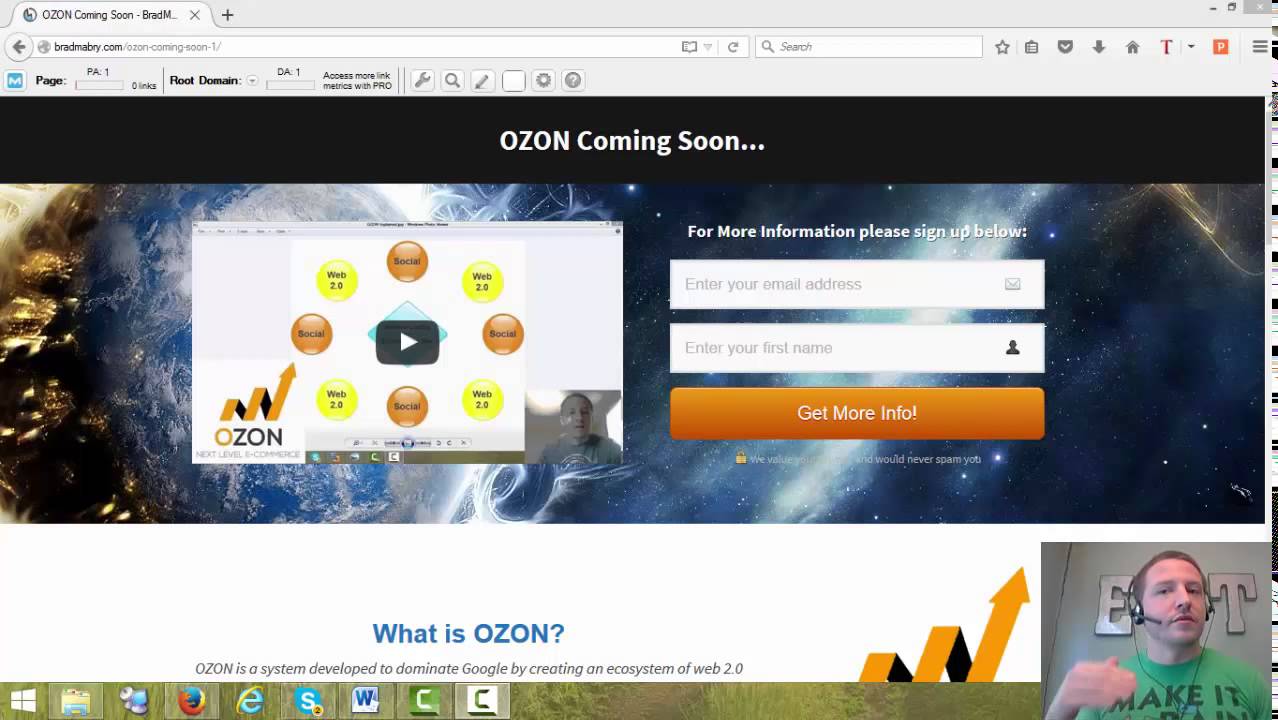Click the URL address bar
Image resolution: width=1278 pixels, height=720 pixels.
(x=360, y=47)
